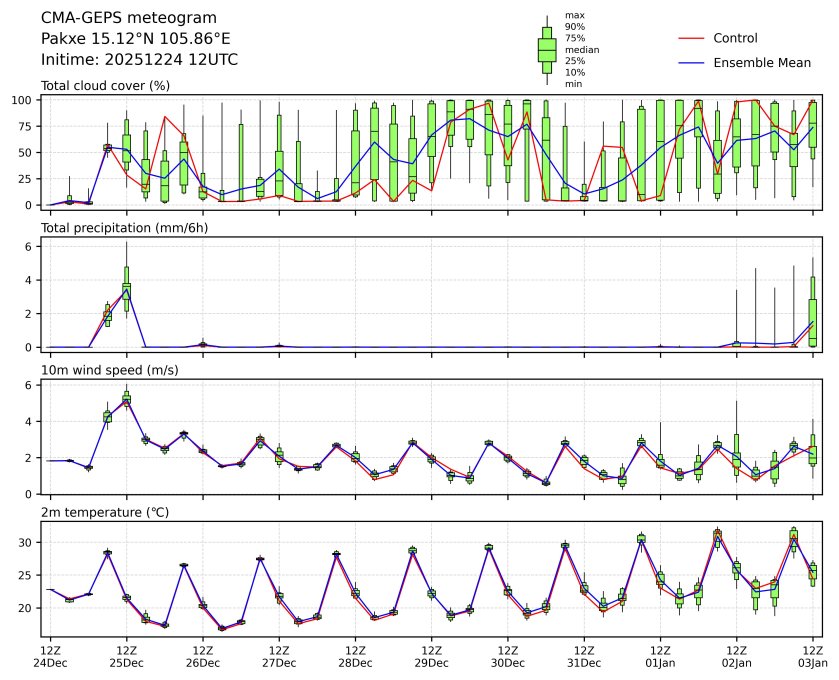Screen dimensions: 839x680
Task: Click the 'min' label in the boxplot legend
Action: (574, 84)
